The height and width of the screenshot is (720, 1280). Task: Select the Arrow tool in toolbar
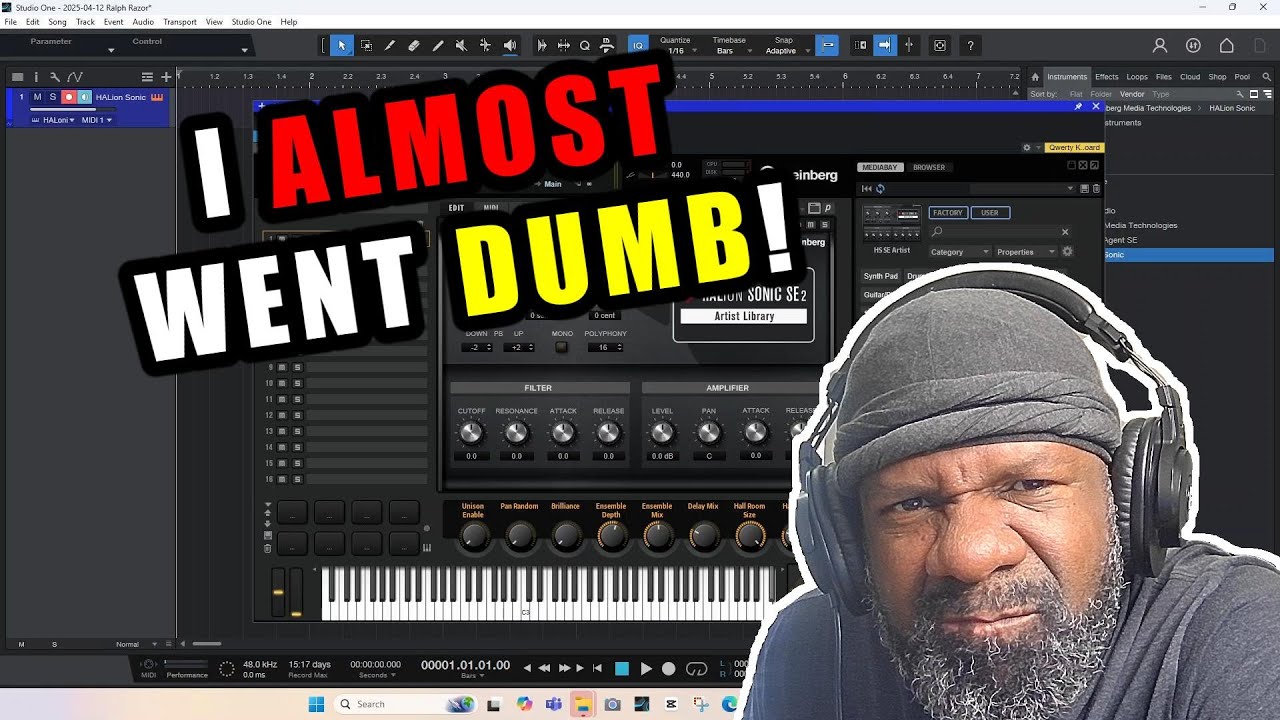point(342,45)
